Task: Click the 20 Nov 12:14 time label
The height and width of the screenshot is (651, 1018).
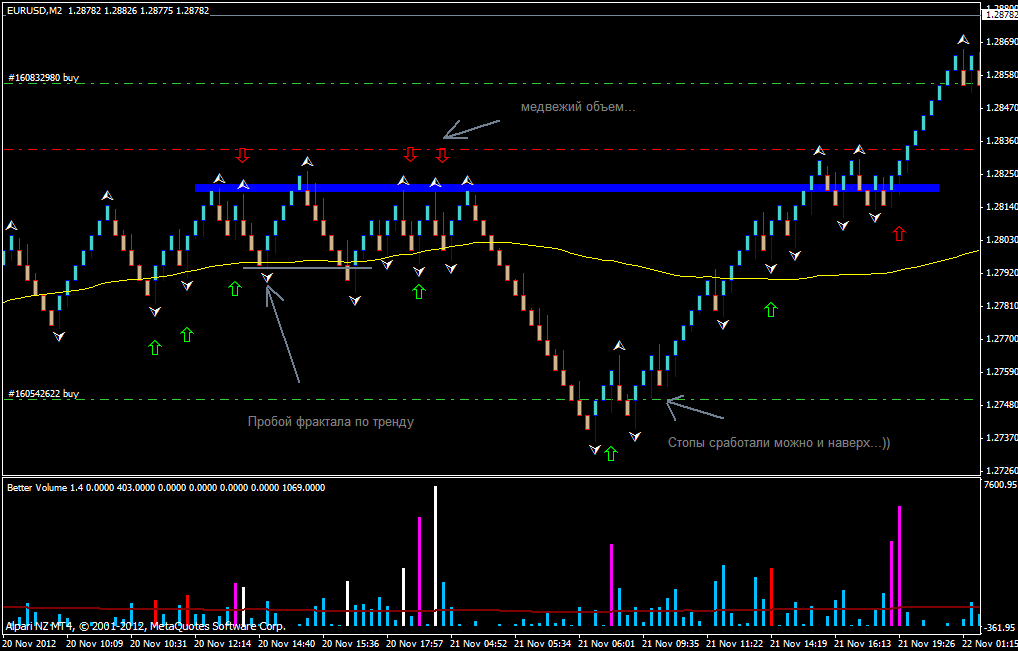Action: pos(224,644)
